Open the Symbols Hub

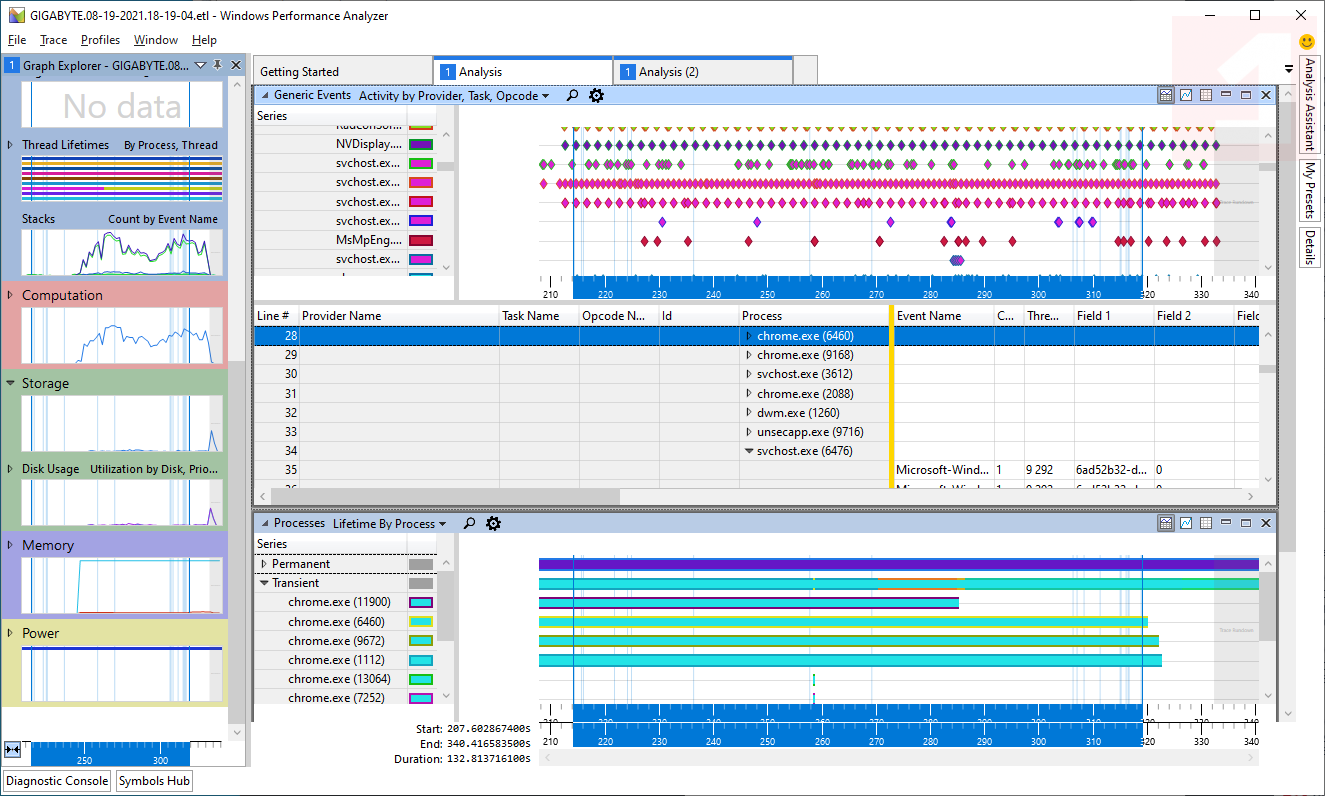click(153, 781)
